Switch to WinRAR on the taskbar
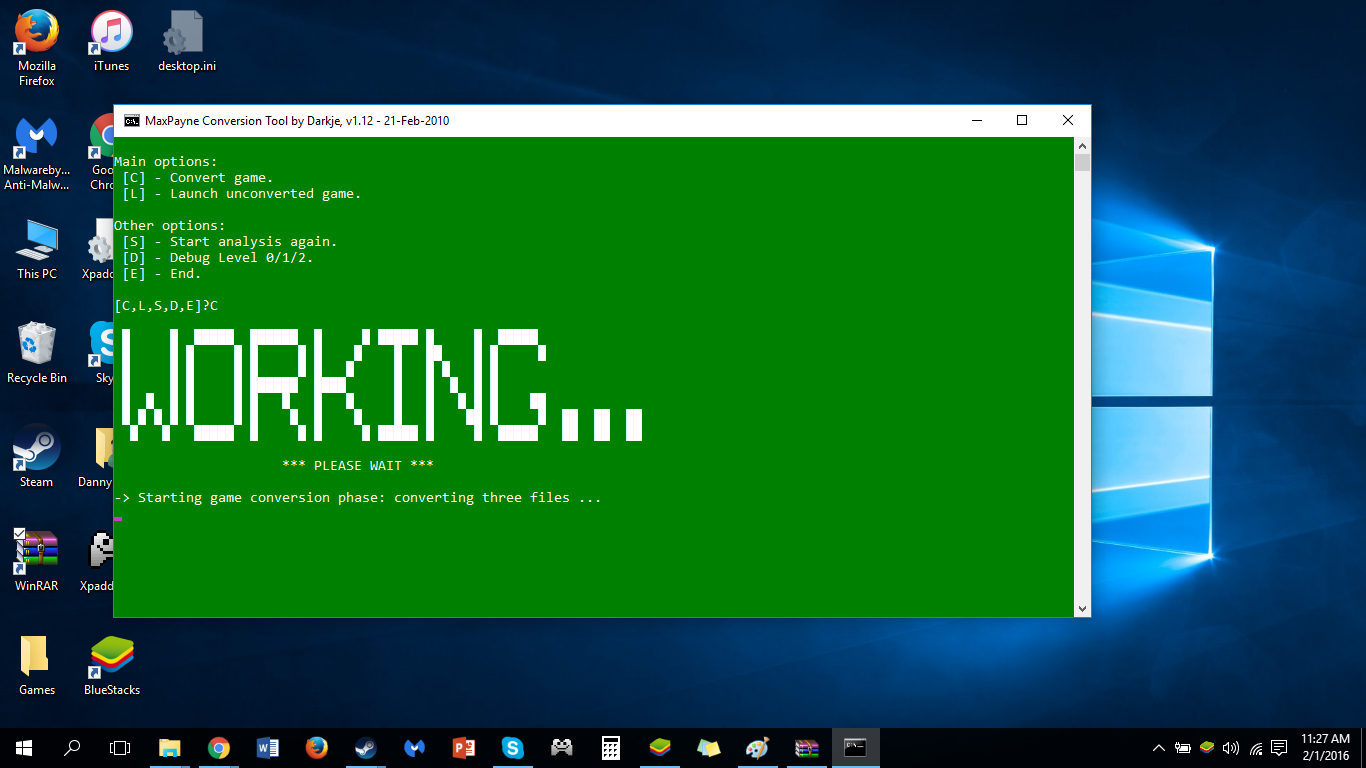This screenshot has height=768, width=1366. 807,748
